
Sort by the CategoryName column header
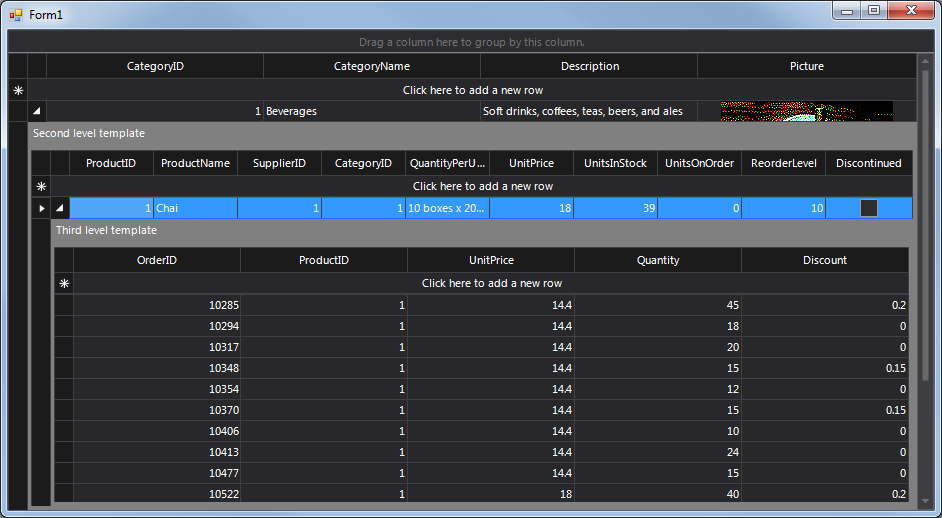tap(371, 66)
